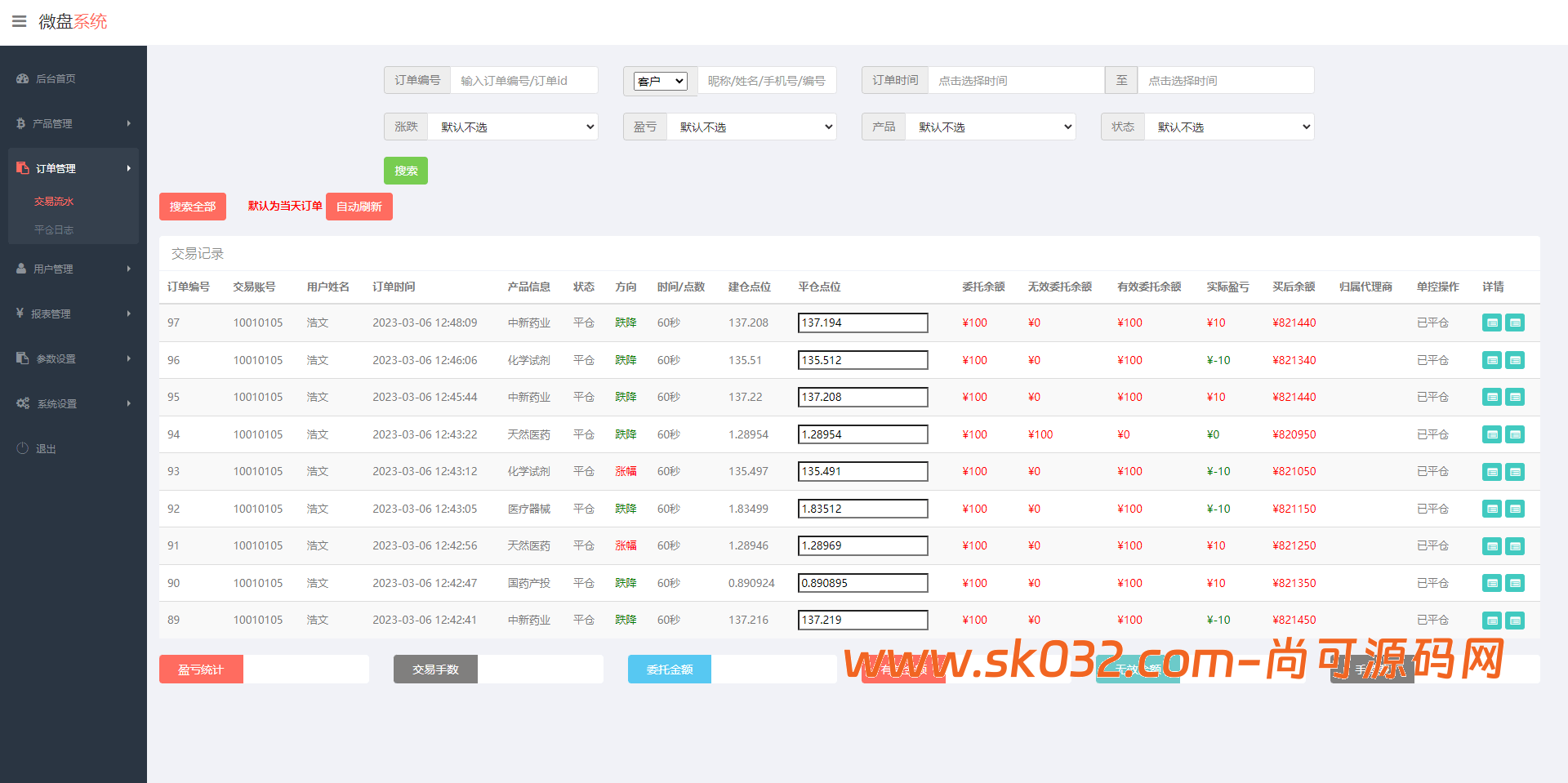1568x783 pixels.
Task: Open the hamburger menu beside 微盘系统
Action: pyautogui.click(x=19, y=21)
